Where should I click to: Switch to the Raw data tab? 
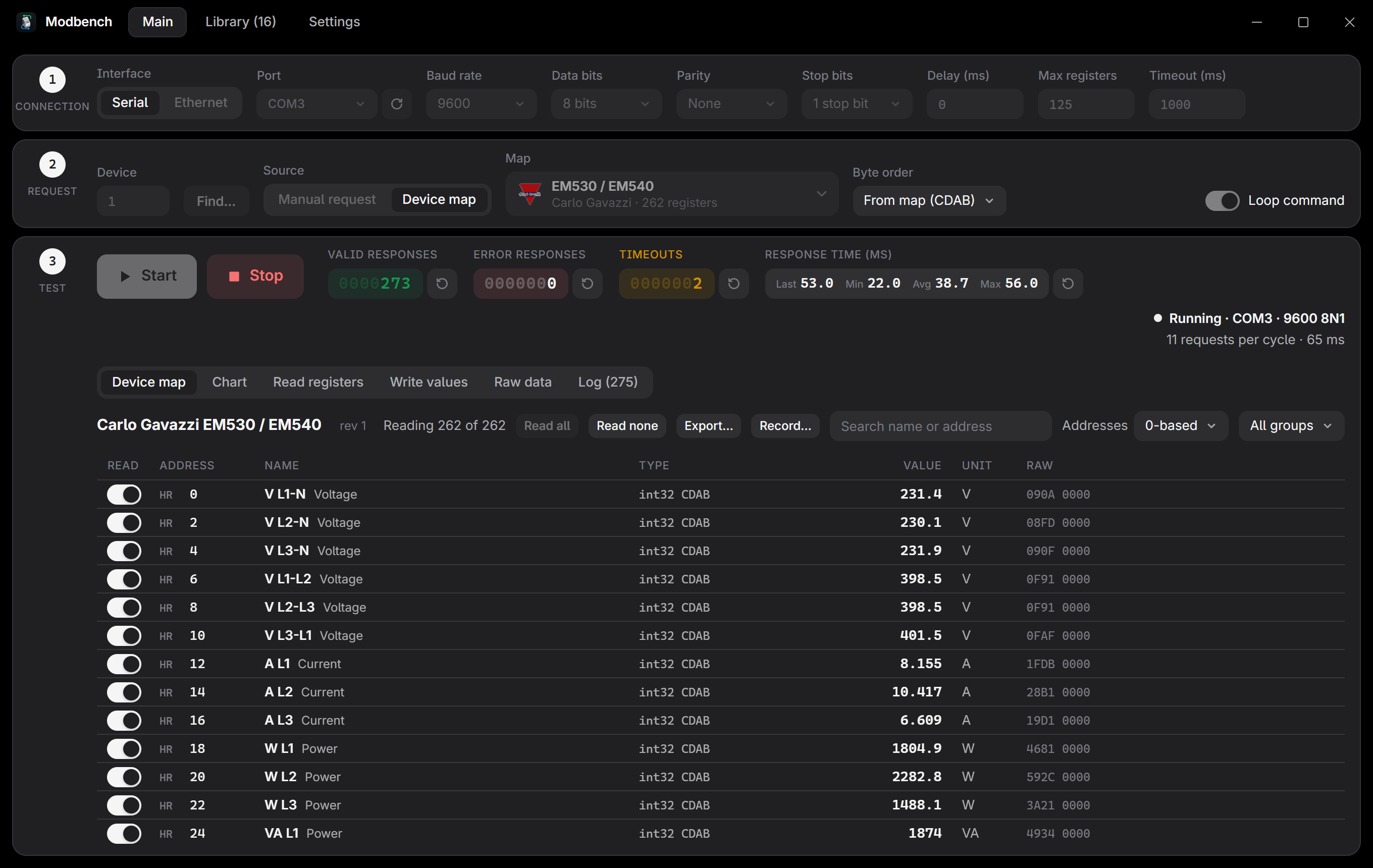point(522,382)
